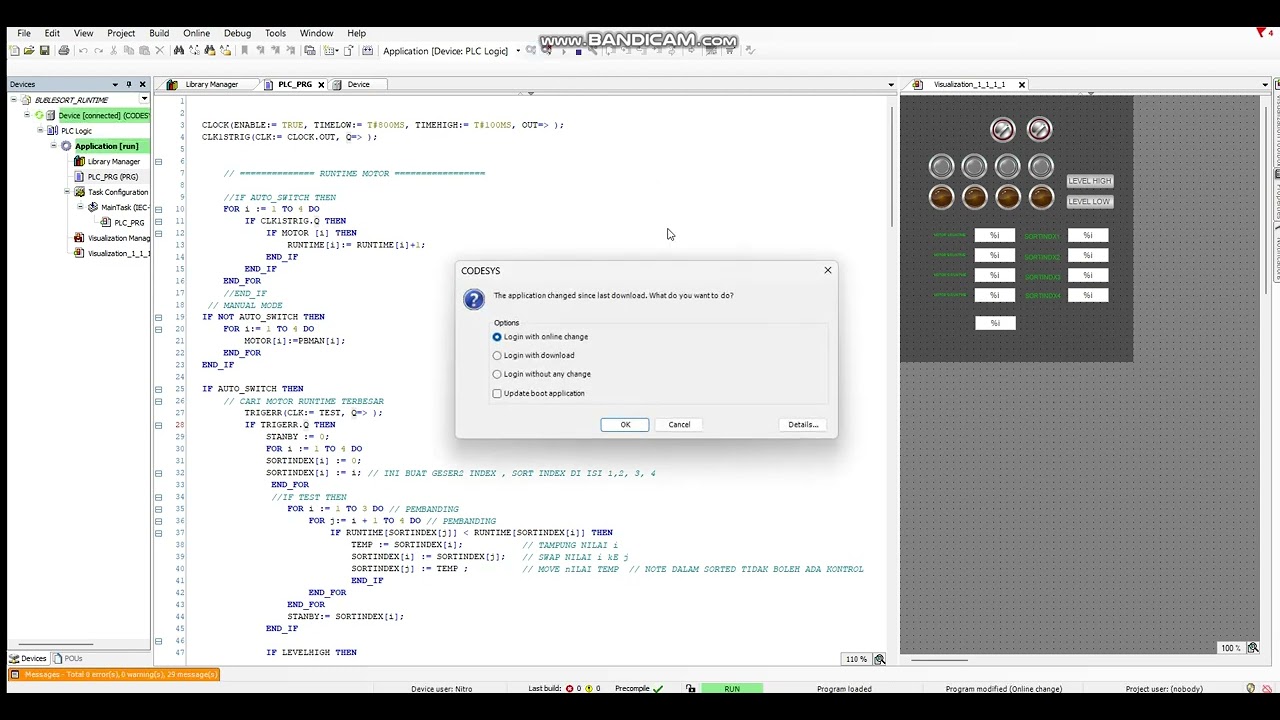Open the Online menu

point(196,33)
